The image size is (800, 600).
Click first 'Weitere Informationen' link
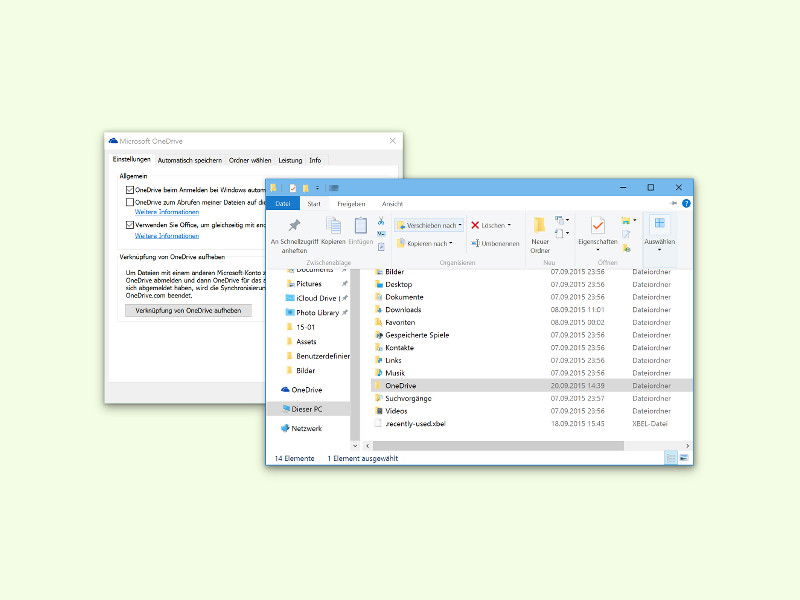(x=167, y=212)
